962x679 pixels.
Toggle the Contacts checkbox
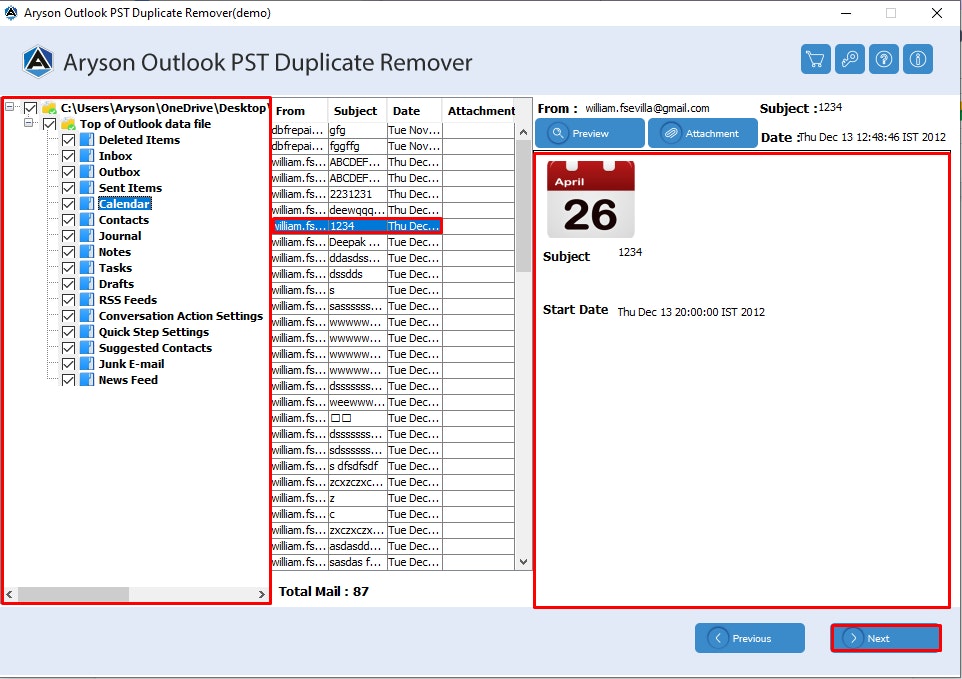(68, 220)
